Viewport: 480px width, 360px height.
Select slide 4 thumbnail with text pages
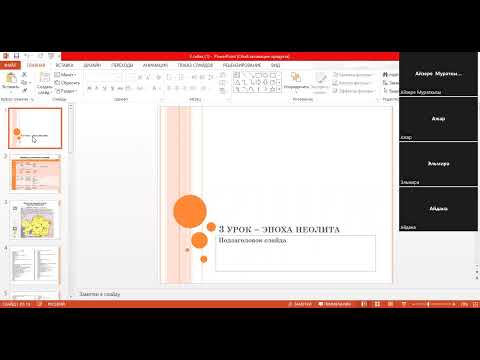[36, 265]
